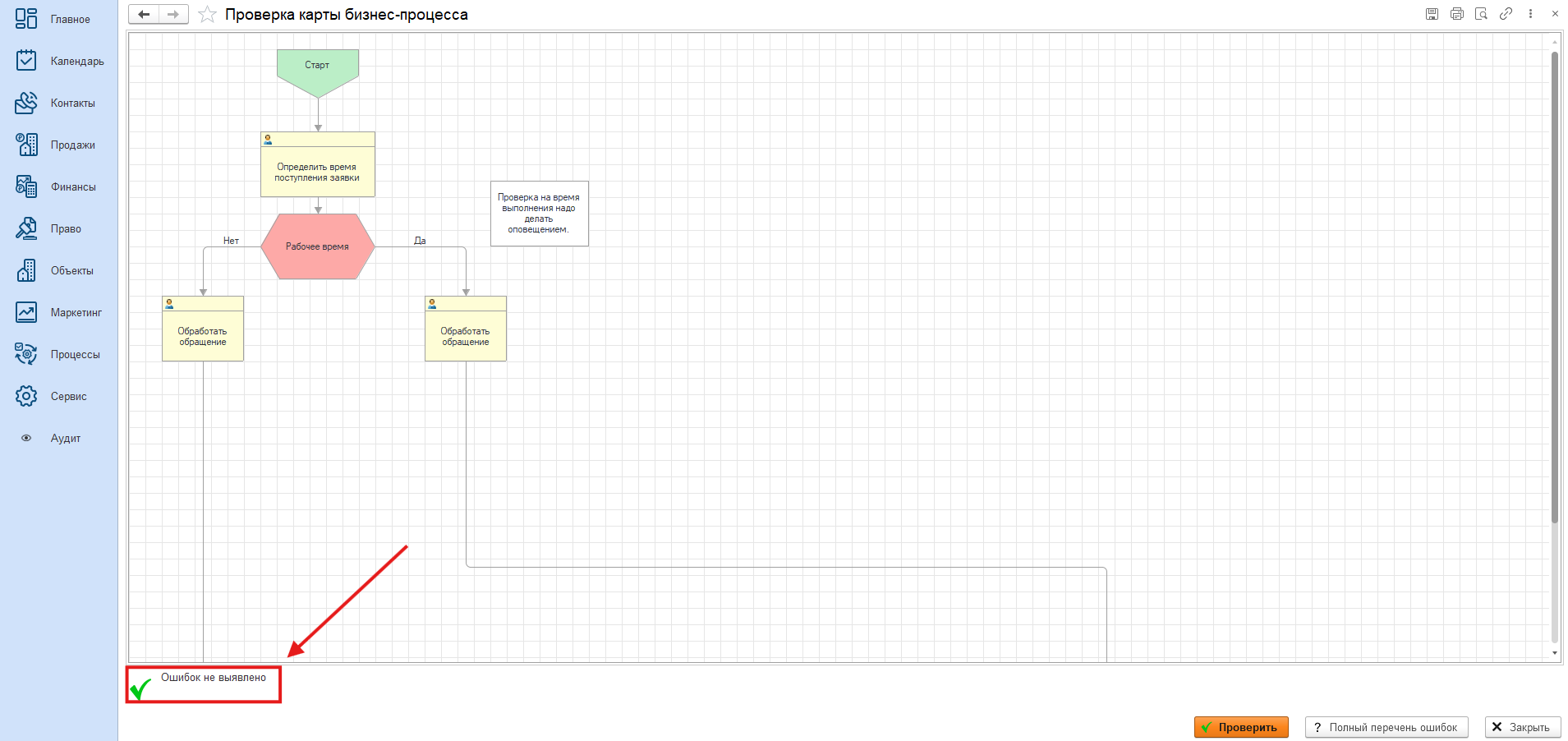1568x741 pixels.
Task: Open the Главное section icon
Action: click(26, 19)
